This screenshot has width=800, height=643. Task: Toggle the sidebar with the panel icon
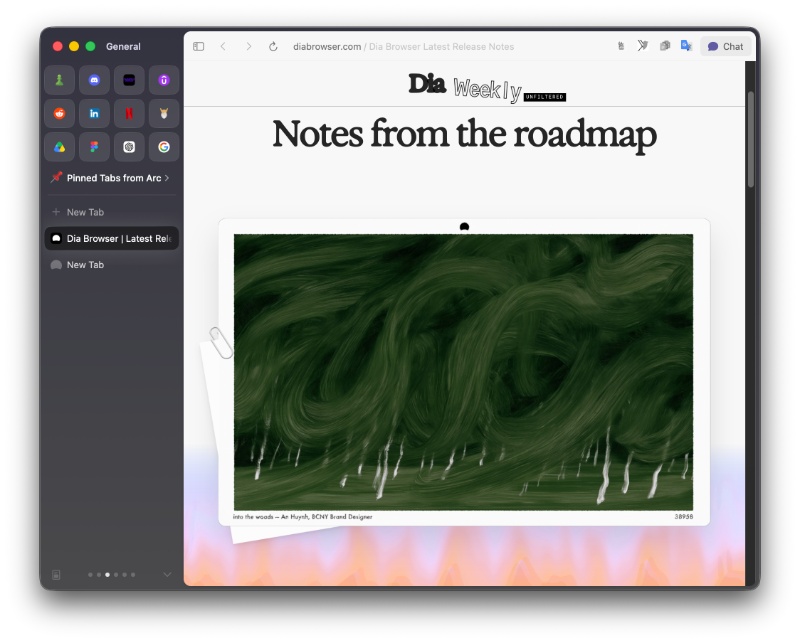coord(198,46)
